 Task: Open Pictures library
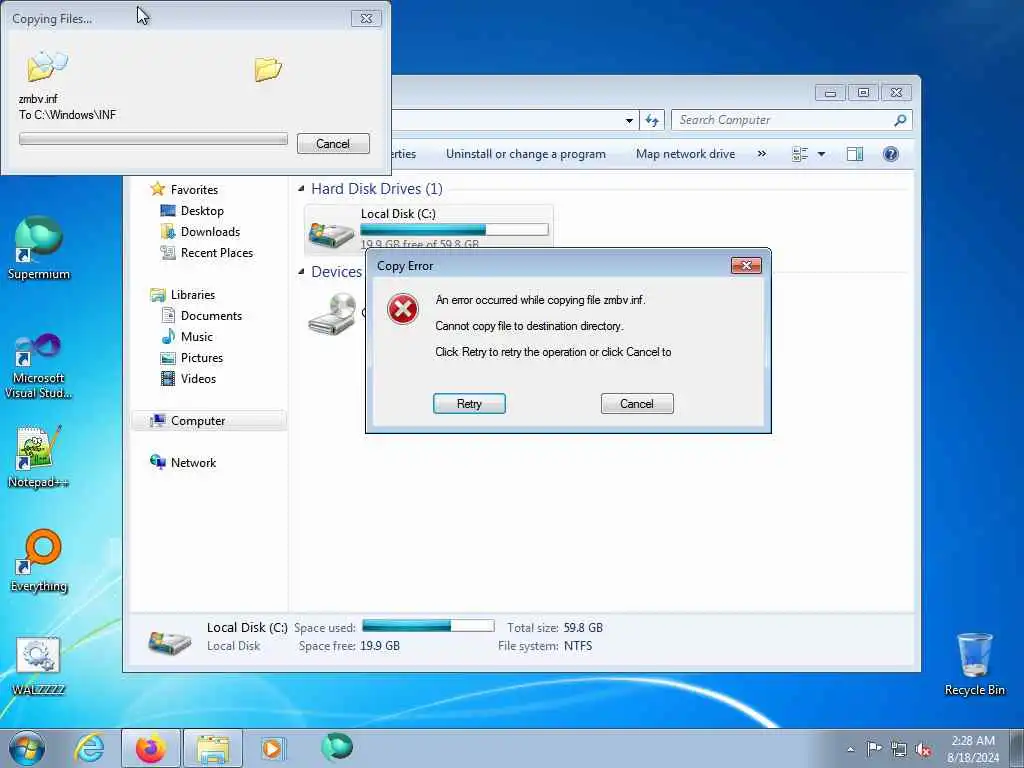point(201,357)
